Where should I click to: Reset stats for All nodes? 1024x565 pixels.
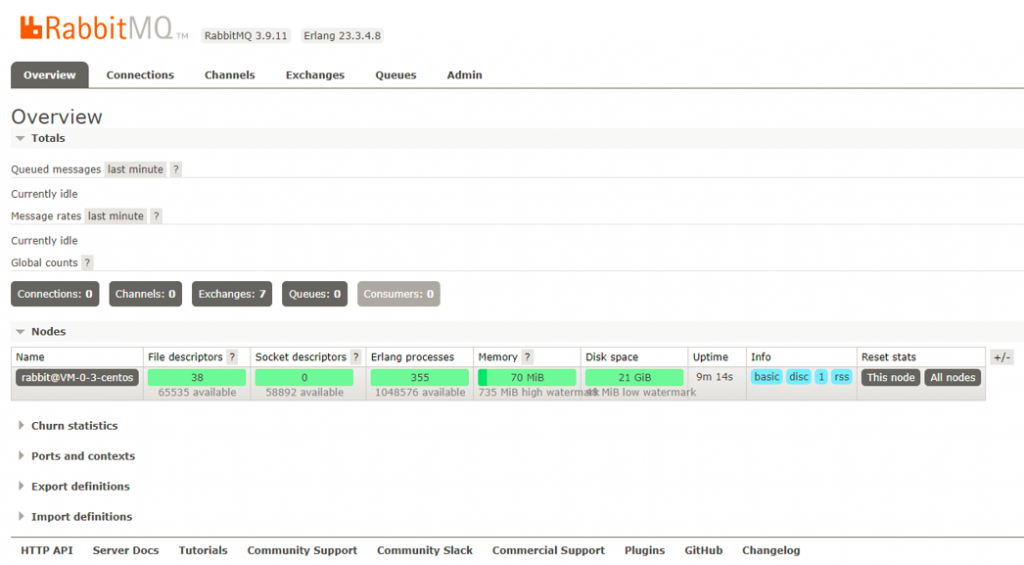tap(953, 378)
